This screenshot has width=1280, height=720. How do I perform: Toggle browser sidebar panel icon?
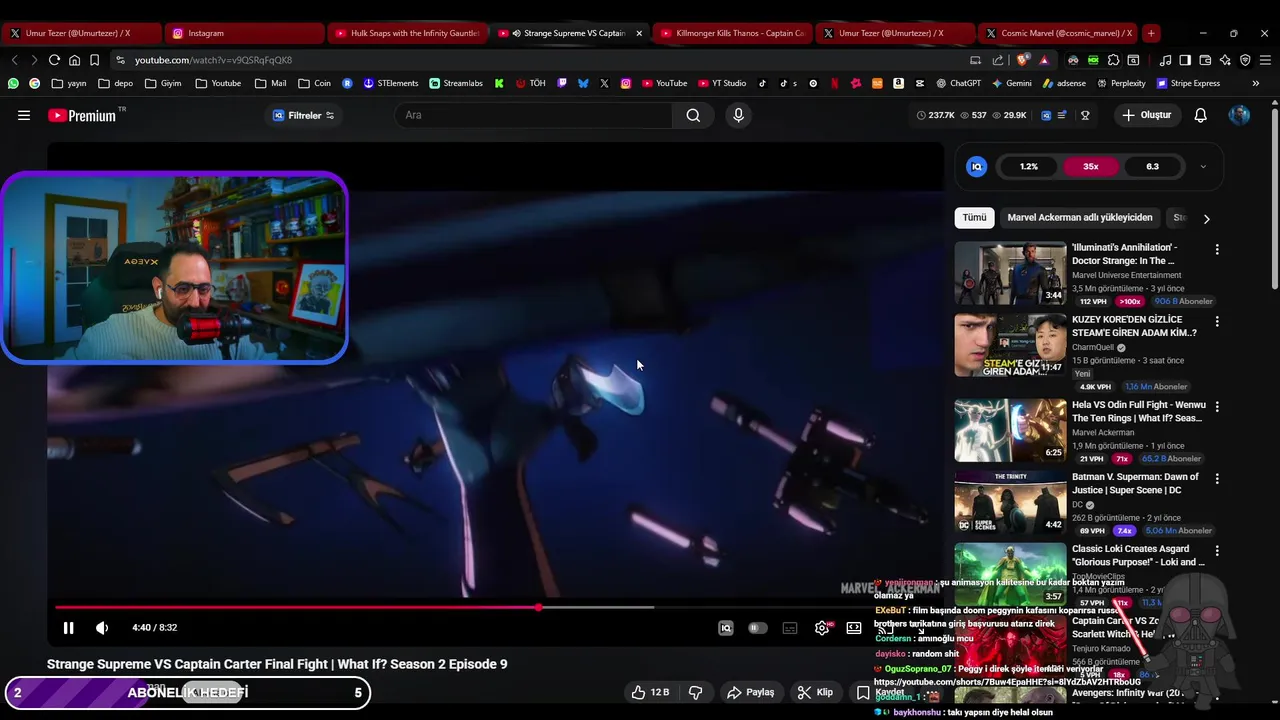click(1185, 60)
